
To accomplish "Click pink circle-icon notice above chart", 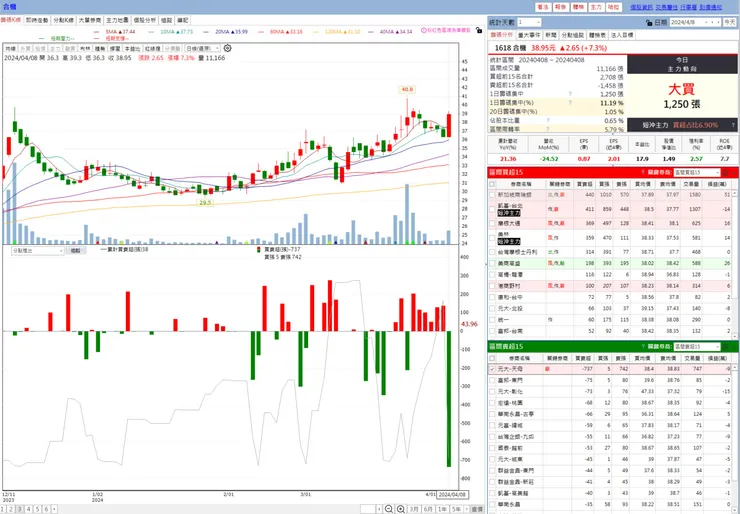I will tap(446, 30).
